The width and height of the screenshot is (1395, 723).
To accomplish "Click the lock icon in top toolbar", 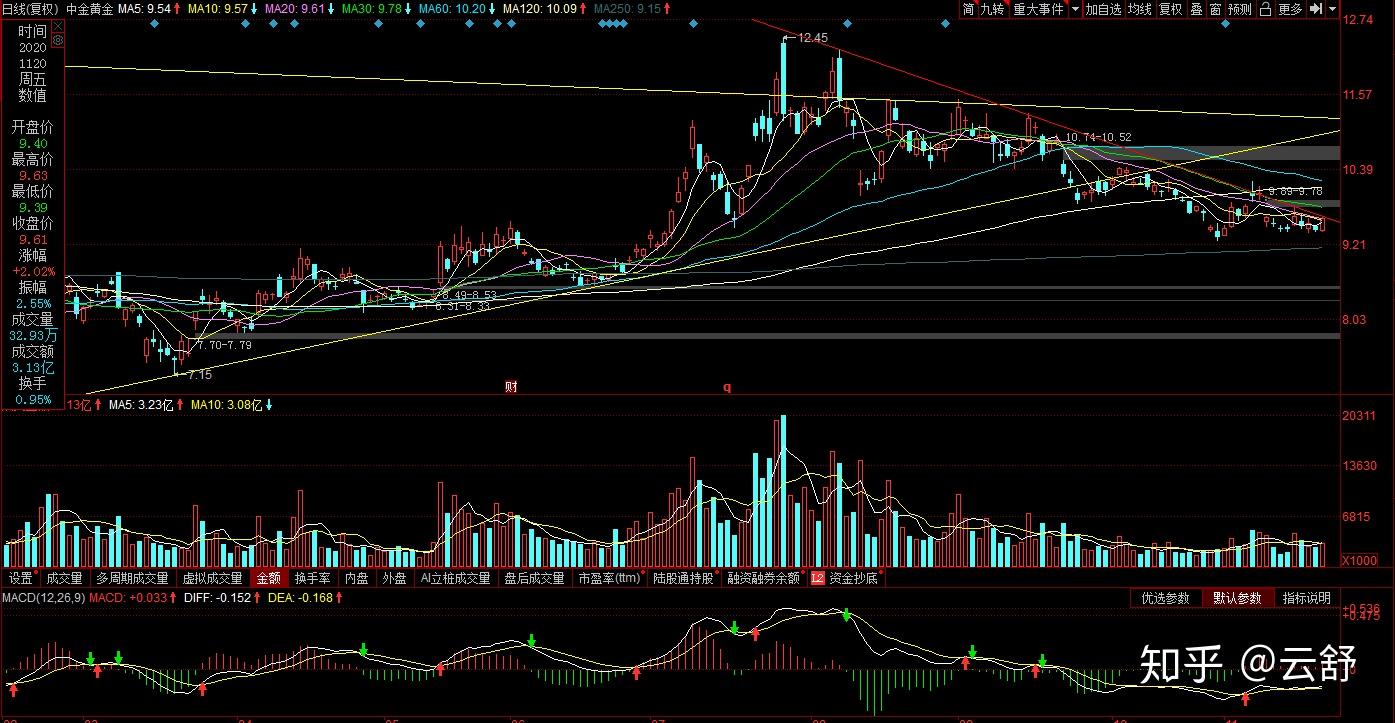I will pos(1265,9).
